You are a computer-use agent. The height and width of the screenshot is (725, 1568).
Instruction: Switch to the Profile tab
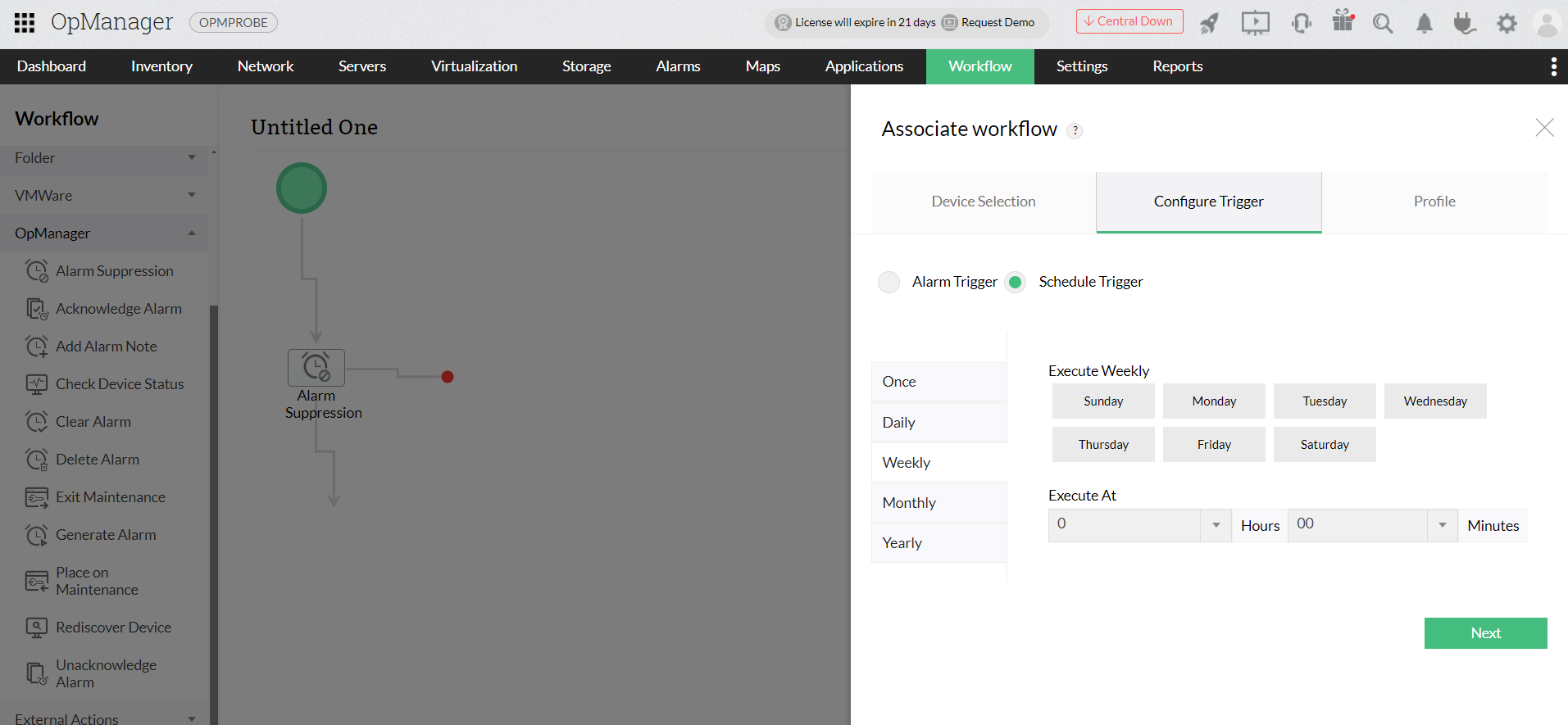pyautogui.click(x=1434, y=202)
